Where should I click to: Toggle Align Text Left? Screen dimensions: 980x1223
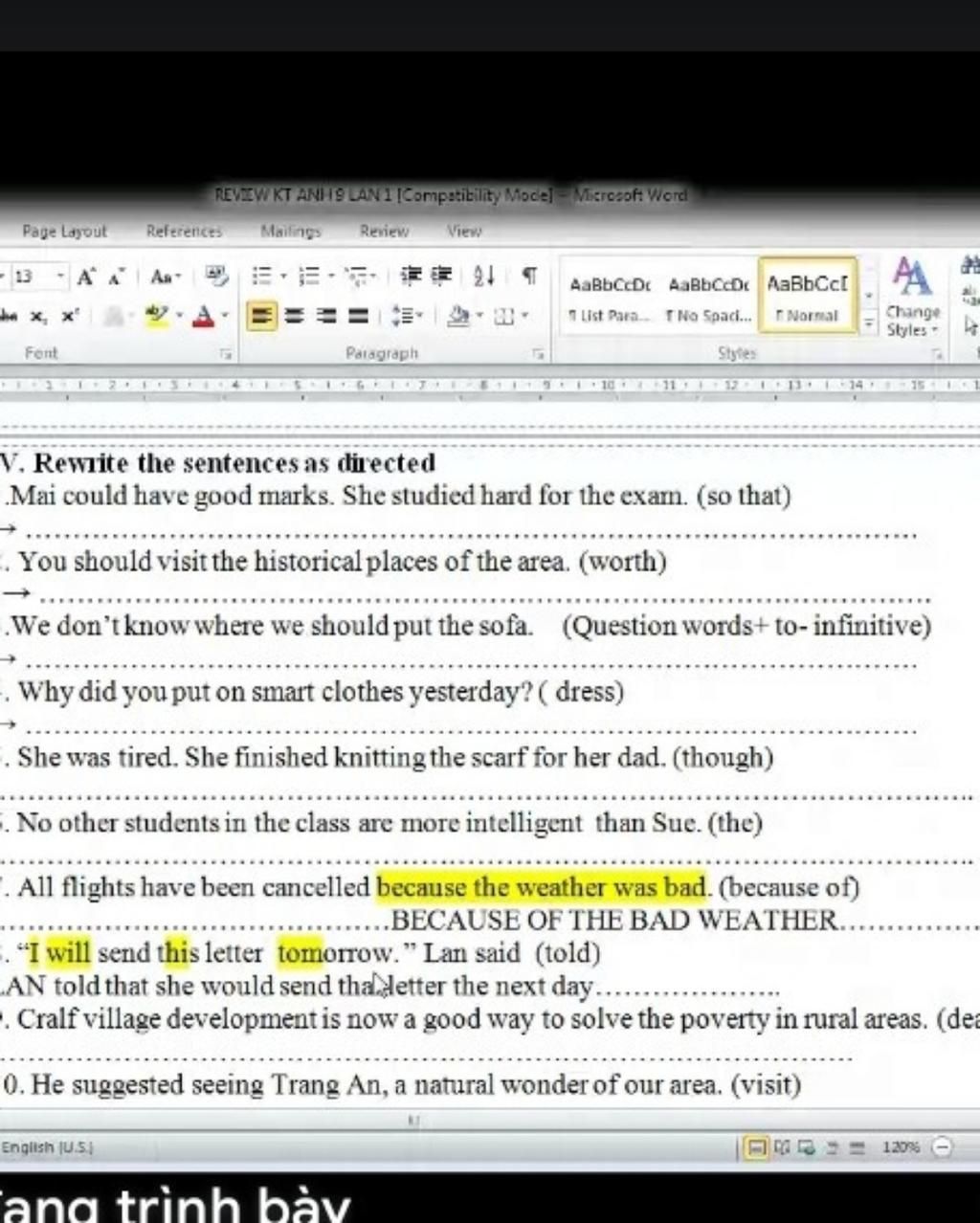[x=262, y=315]
